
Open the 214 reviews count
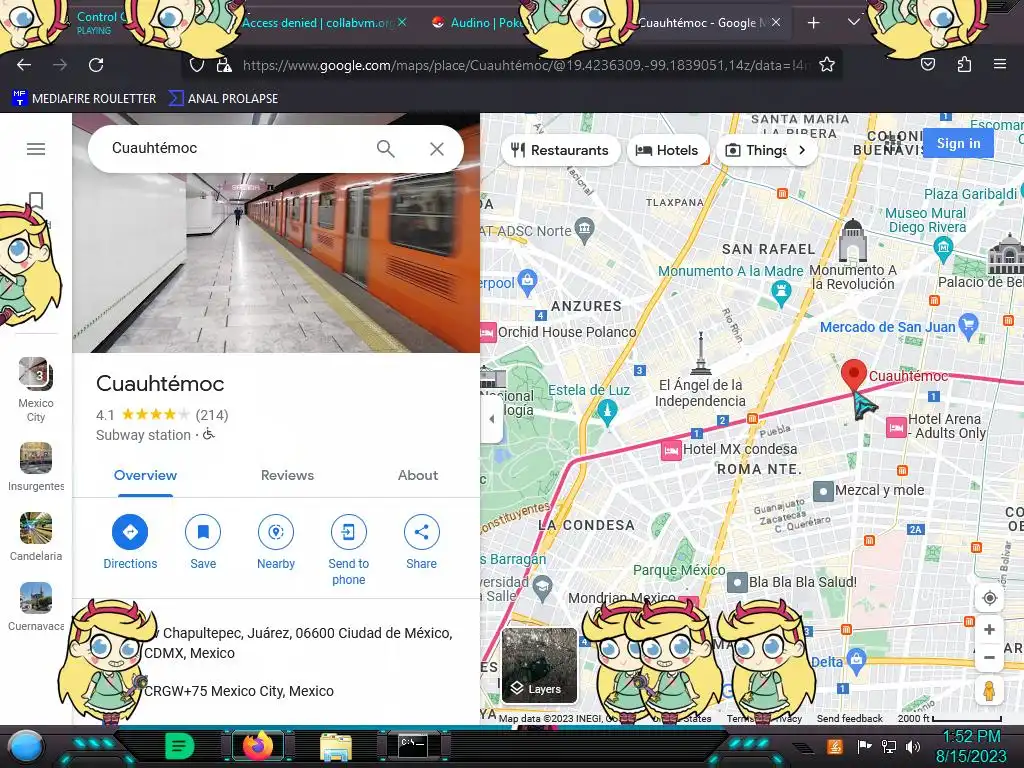click(x=212, y=415)
